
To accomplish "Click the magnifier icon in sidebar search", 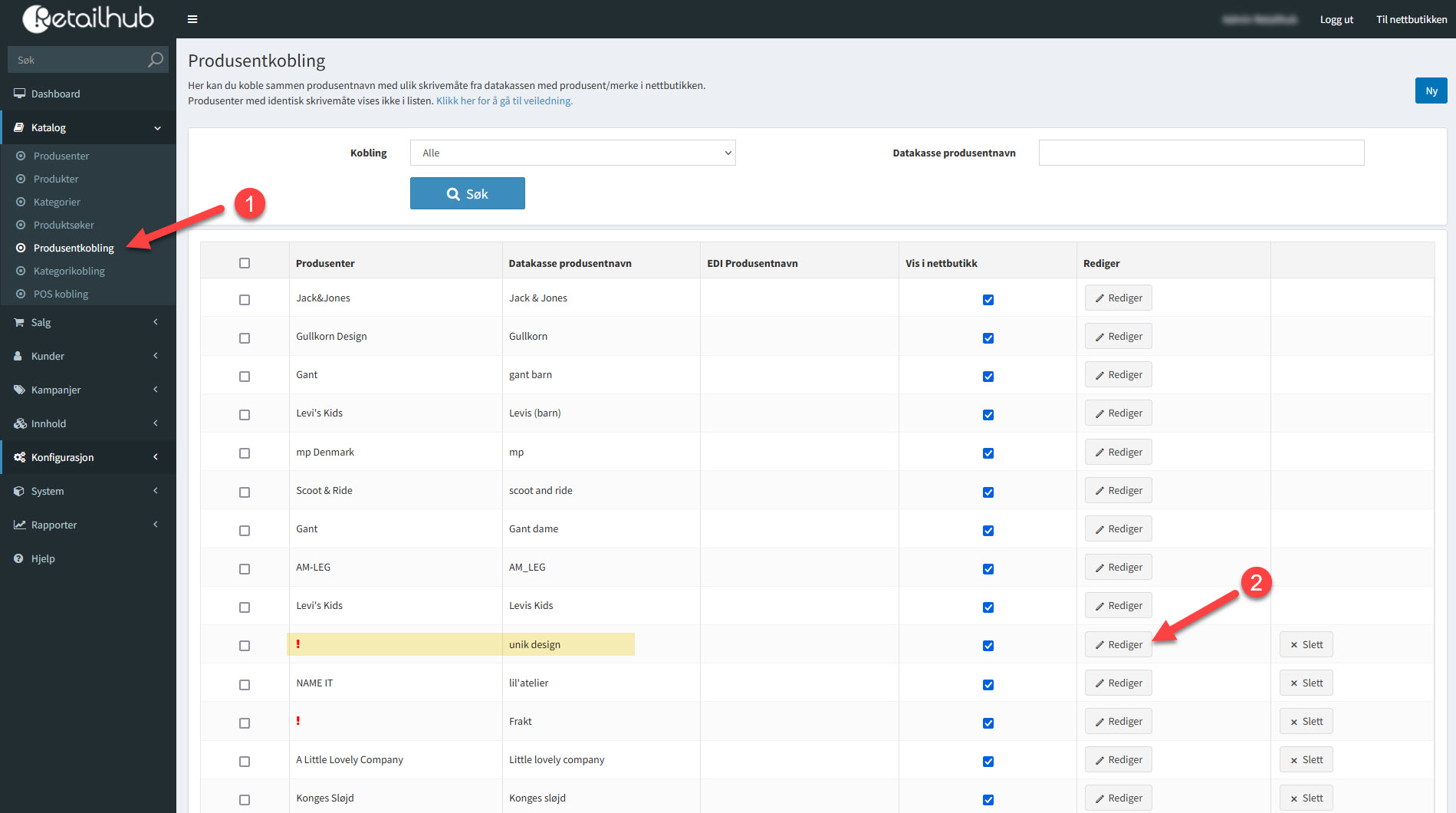I will [156, 60].
